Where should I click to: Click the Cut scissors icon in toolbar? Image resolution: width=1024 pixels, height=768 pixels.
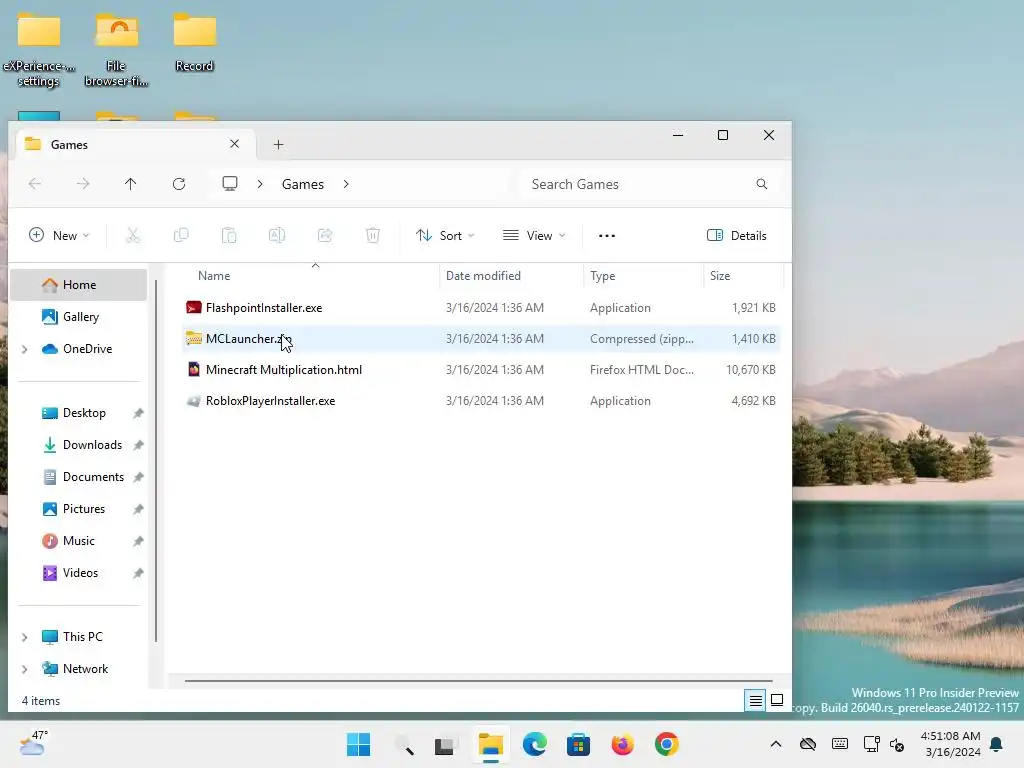tap(133, 235)
